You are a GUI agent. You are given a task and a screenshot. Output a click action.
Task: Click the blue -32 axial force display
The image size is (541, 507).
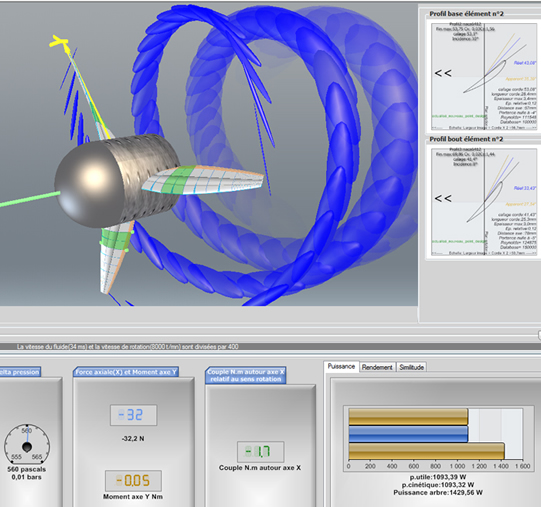click(x=134, y=415)
